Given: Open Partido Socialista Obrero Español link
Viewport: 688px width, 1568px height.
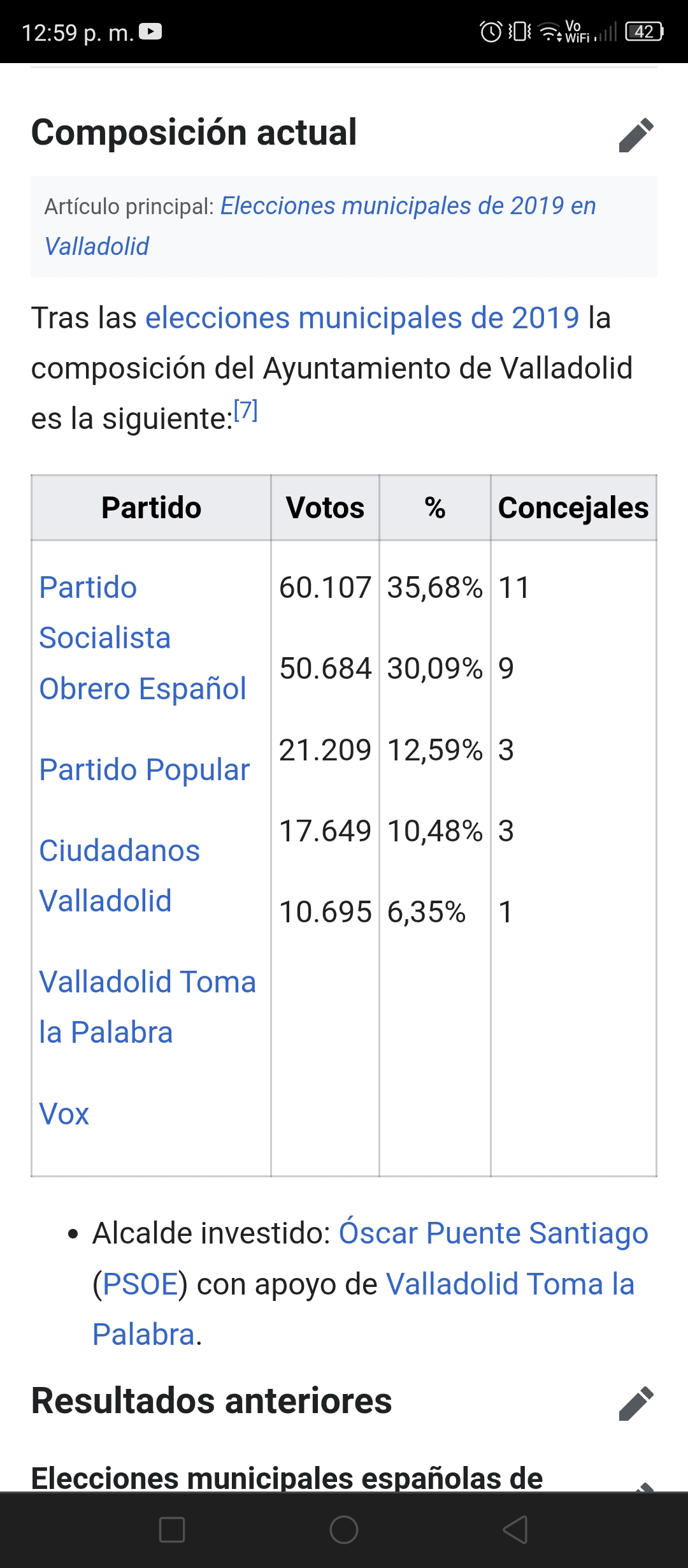Looking at the screenshot, I should click(143, 637).
